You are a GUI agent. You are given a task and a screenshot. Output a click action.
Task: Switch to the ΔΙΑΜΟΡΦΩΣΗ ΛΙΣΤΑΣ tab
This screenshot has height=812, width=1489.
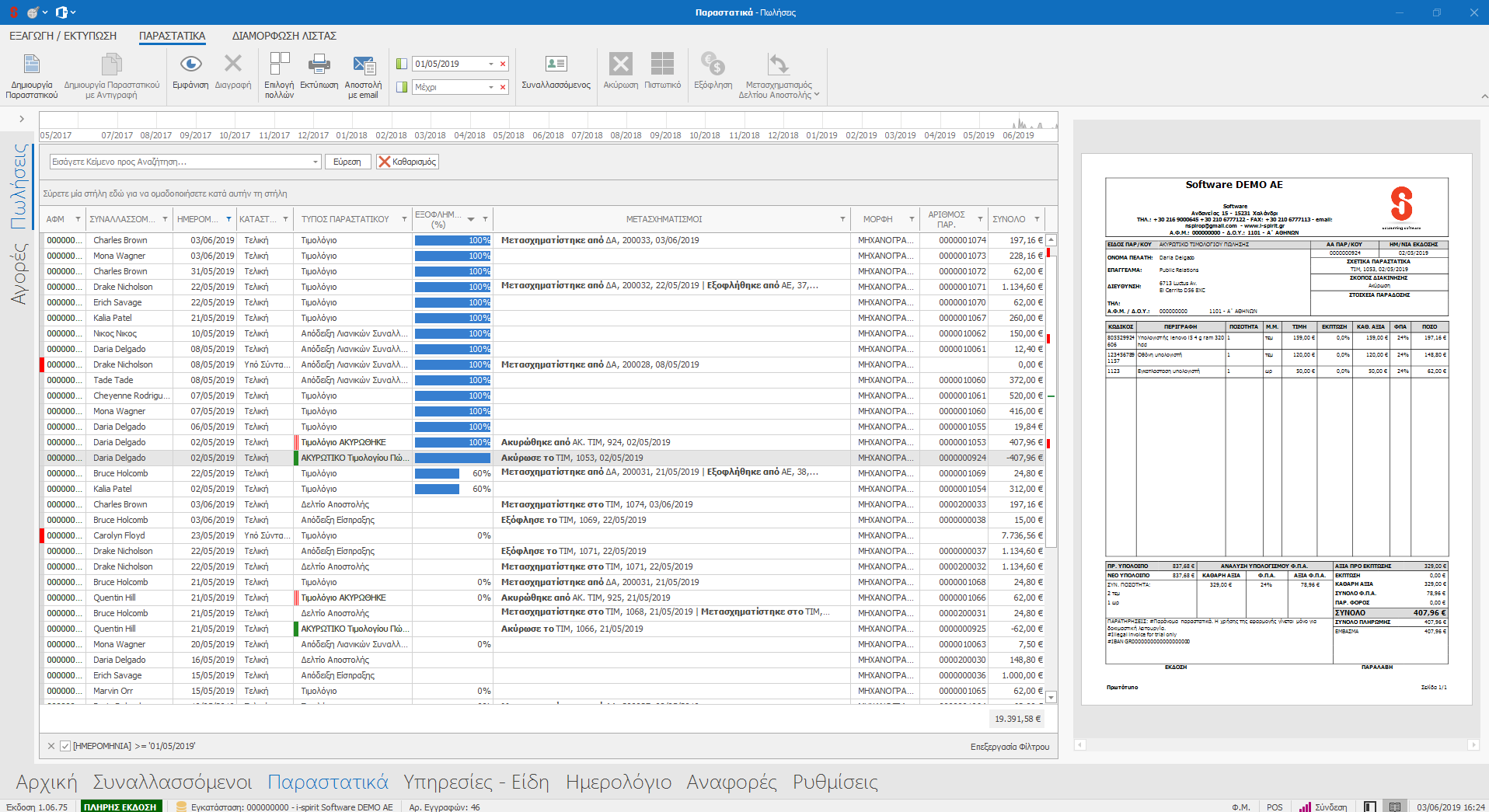[284, 36]
